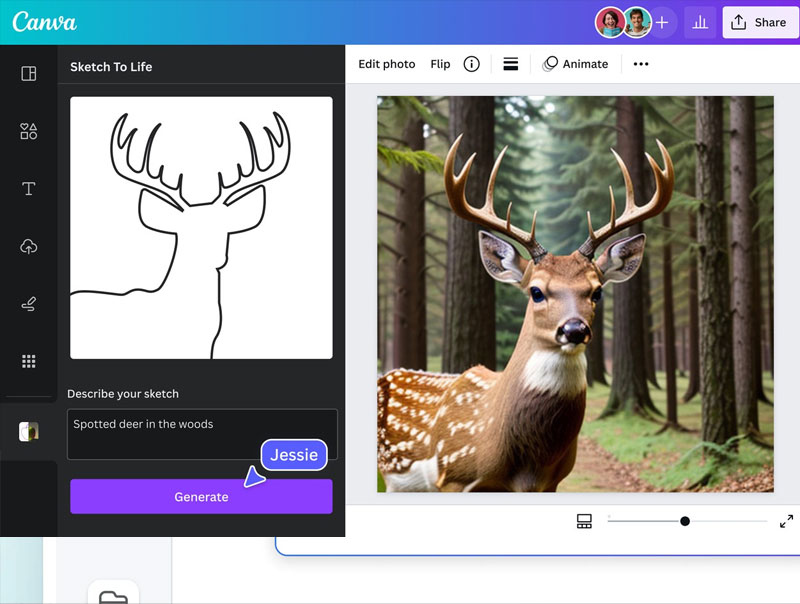
Task: Open the Animate option
Action: pyautogui.click(x=575, y=64)
